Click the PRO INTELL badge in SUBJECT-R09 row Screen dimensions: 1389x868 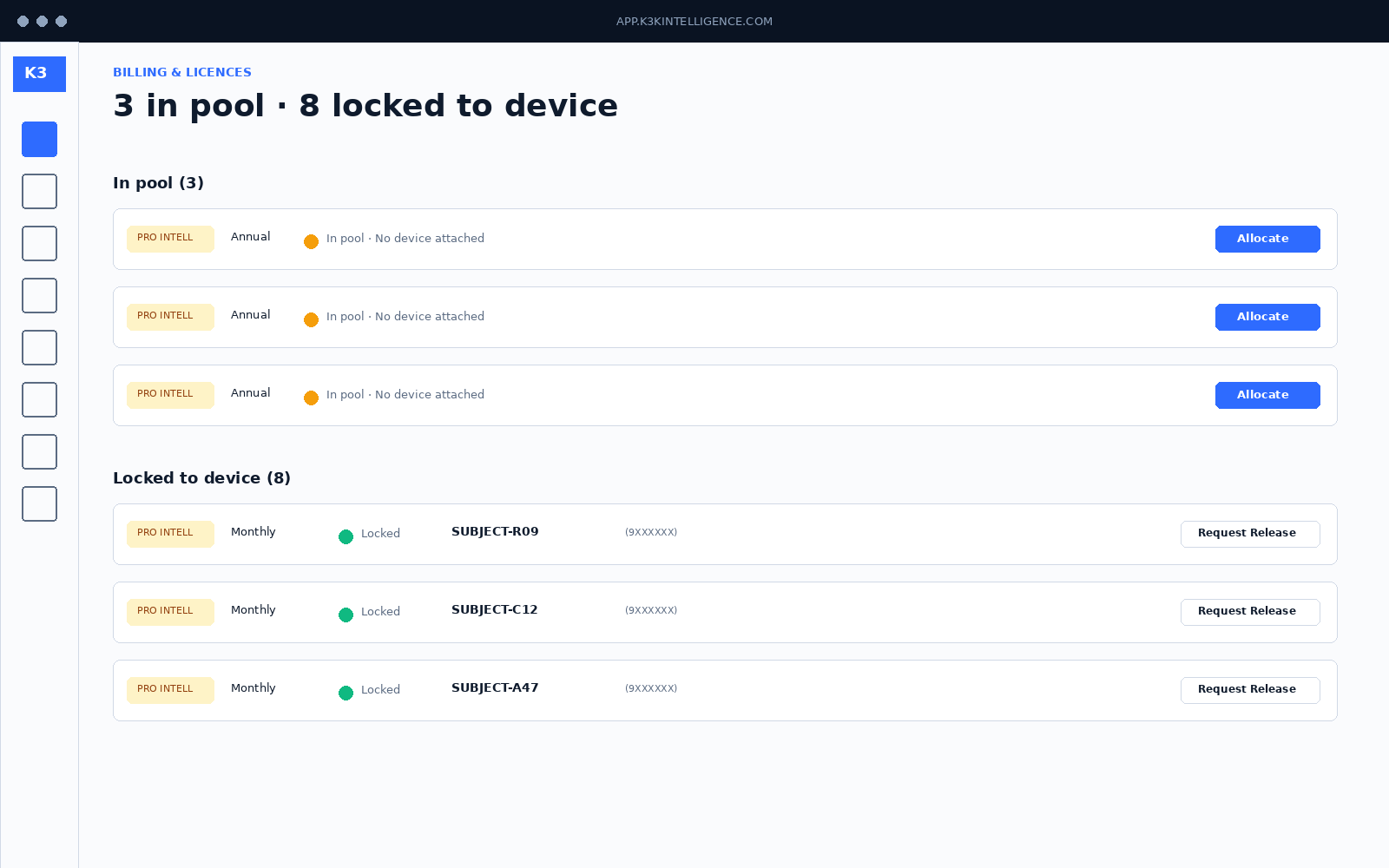pyautogui.click(x=170, y=534)
